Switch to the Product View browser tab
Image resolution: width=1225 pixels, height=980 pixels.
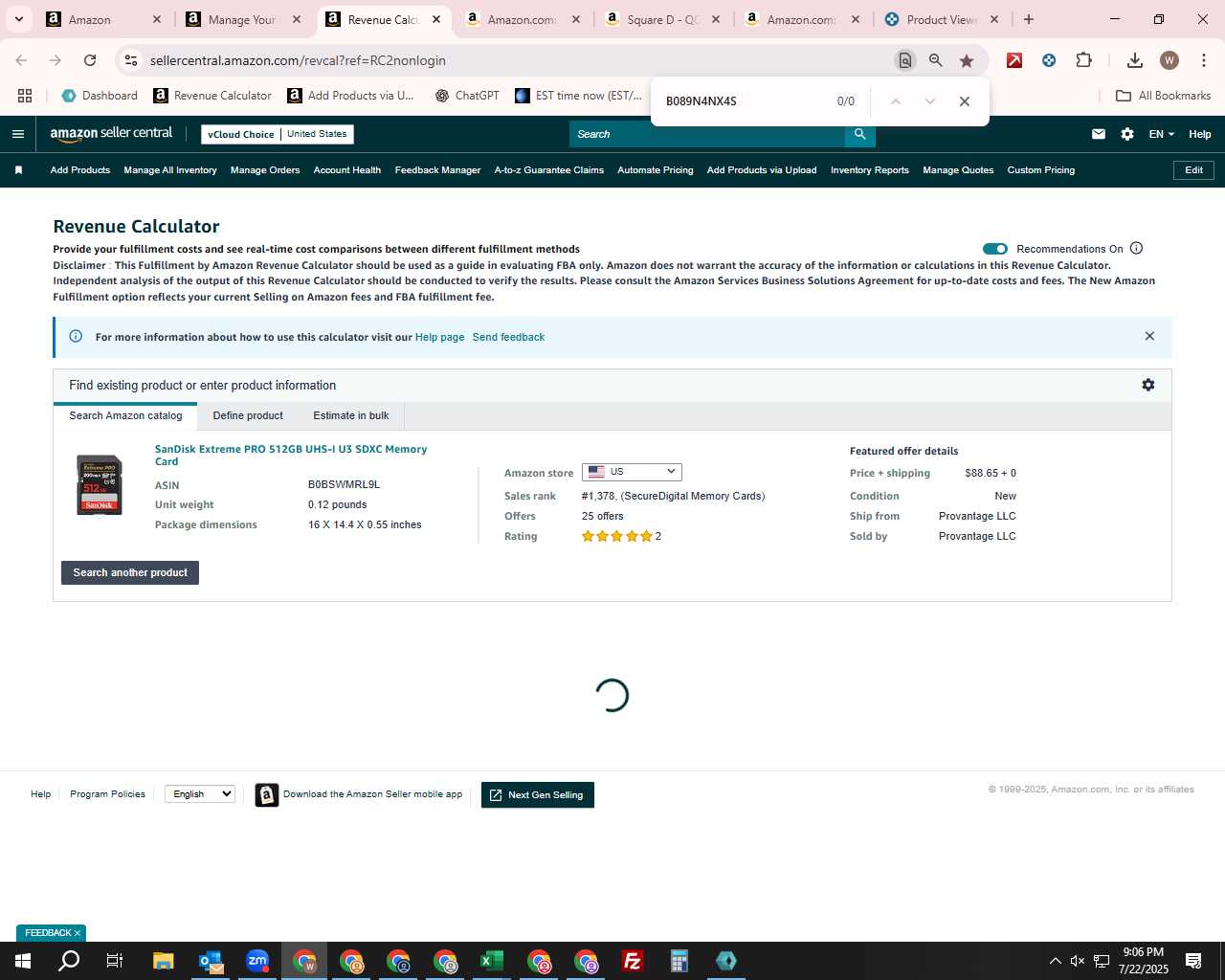[941, 19]
